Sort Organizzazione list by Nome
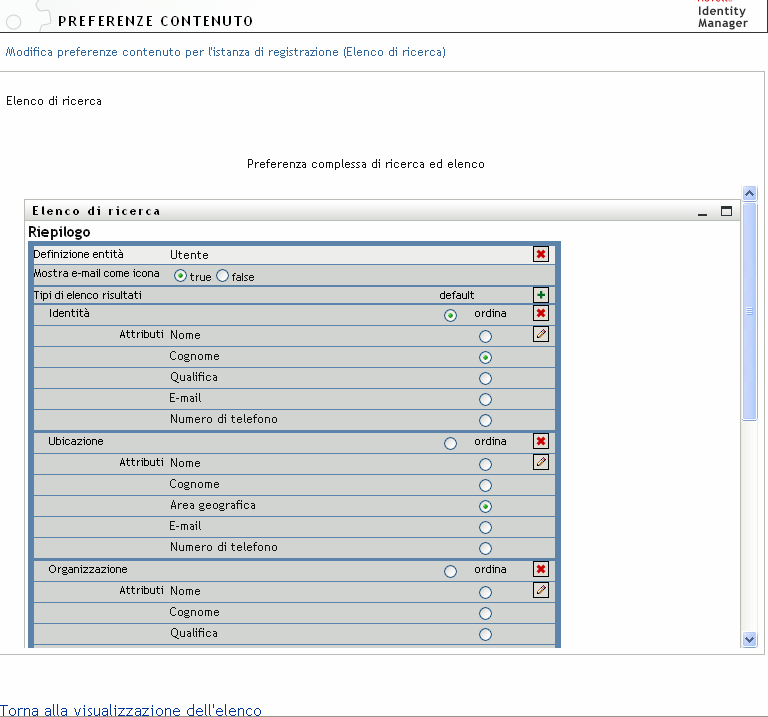The width and height of the screenshot is (768, 717). tap(485, 593)
